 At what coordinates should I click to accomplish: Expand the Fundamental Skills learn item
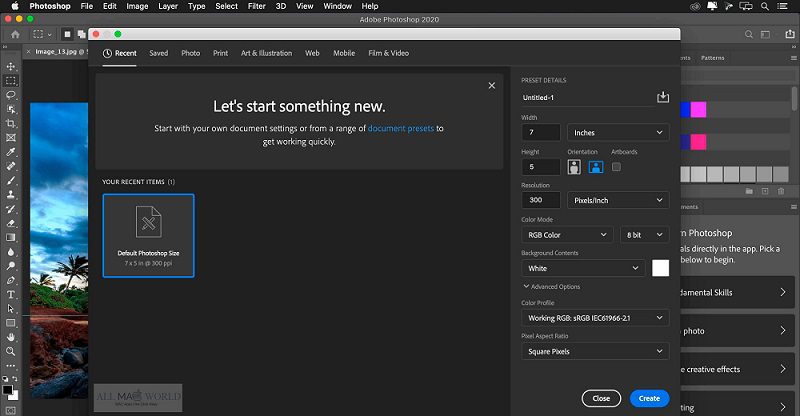(737, 292)
